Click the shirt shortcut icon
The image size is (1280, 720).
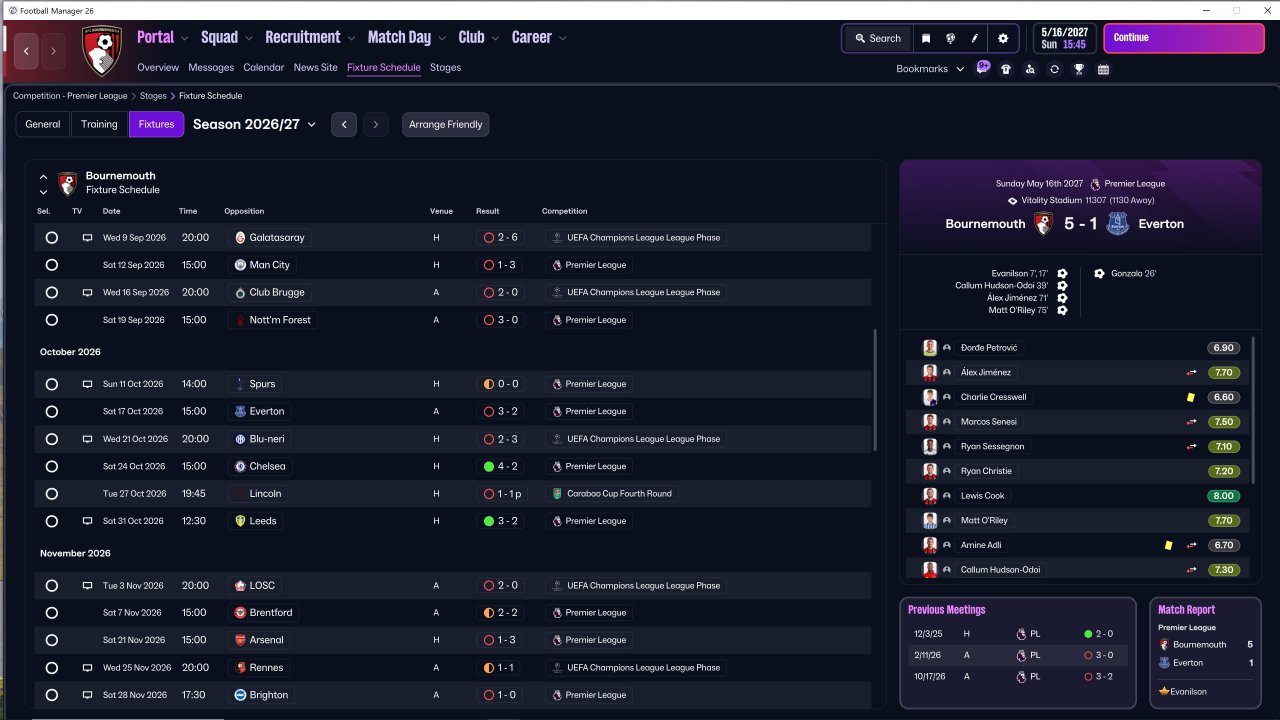click(1006, 69)
